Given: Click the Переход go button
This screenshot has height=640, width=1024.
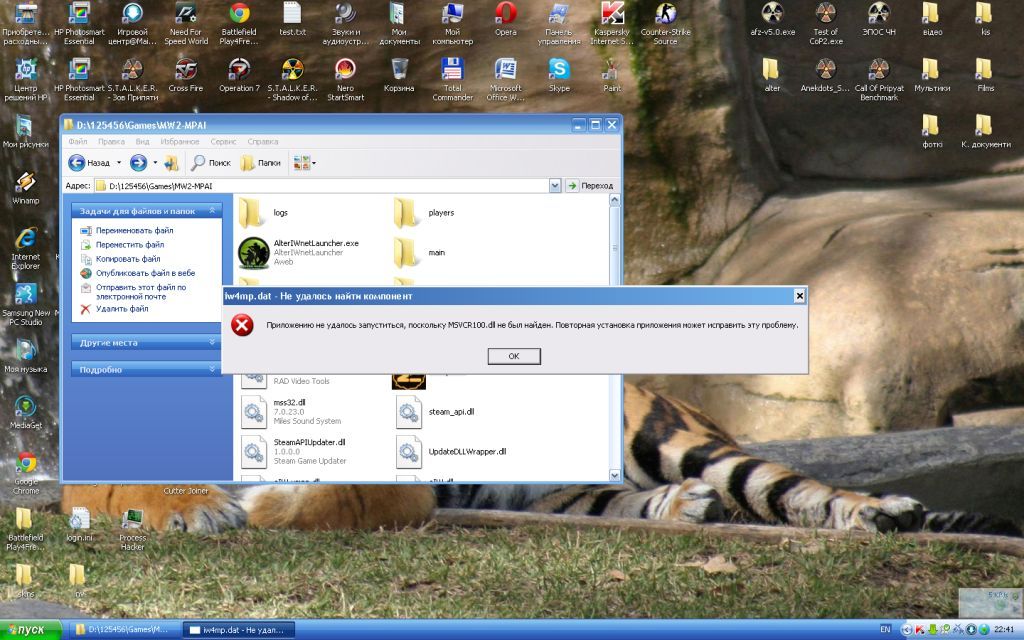Looking at the screenshot, I should (590, 185).
